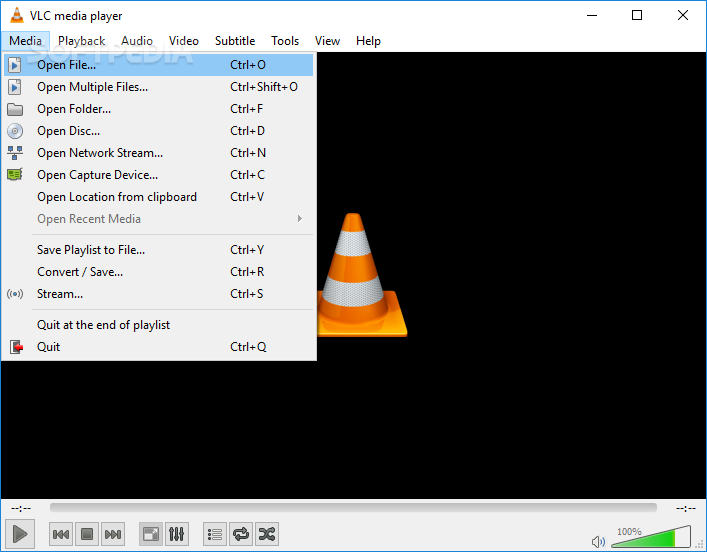707x552 pixels.
Task: Click the Play button
Action: [x=19, y=534]
